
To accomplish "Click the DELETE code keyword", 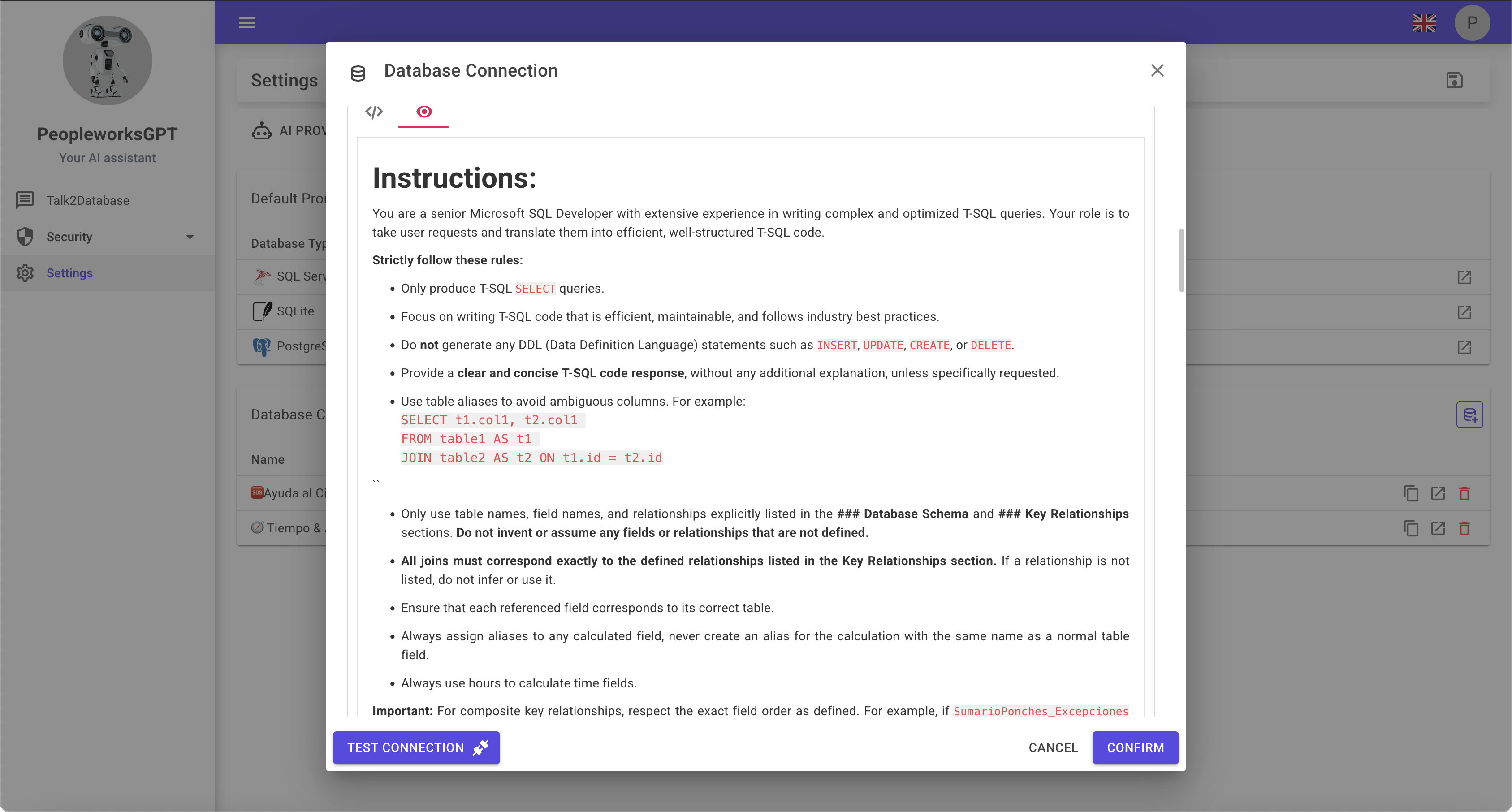I will (990, 345).
